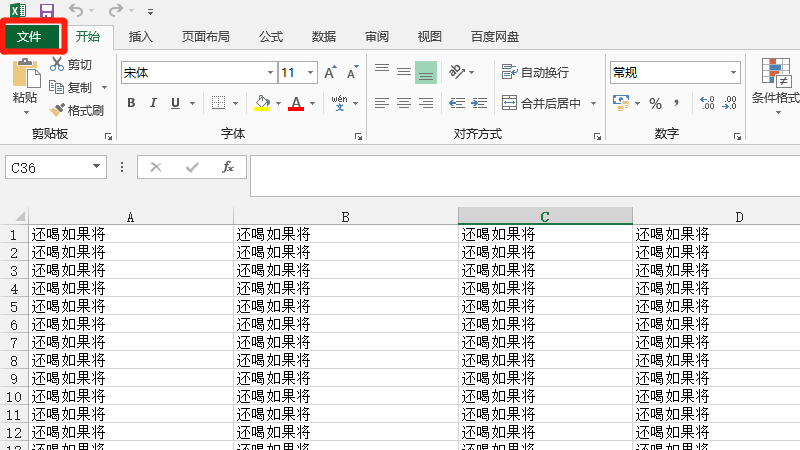This screenshot has height=450, width=800.
Task: Toggle Wrap Text (自动换行)
Action: point(535,72)
